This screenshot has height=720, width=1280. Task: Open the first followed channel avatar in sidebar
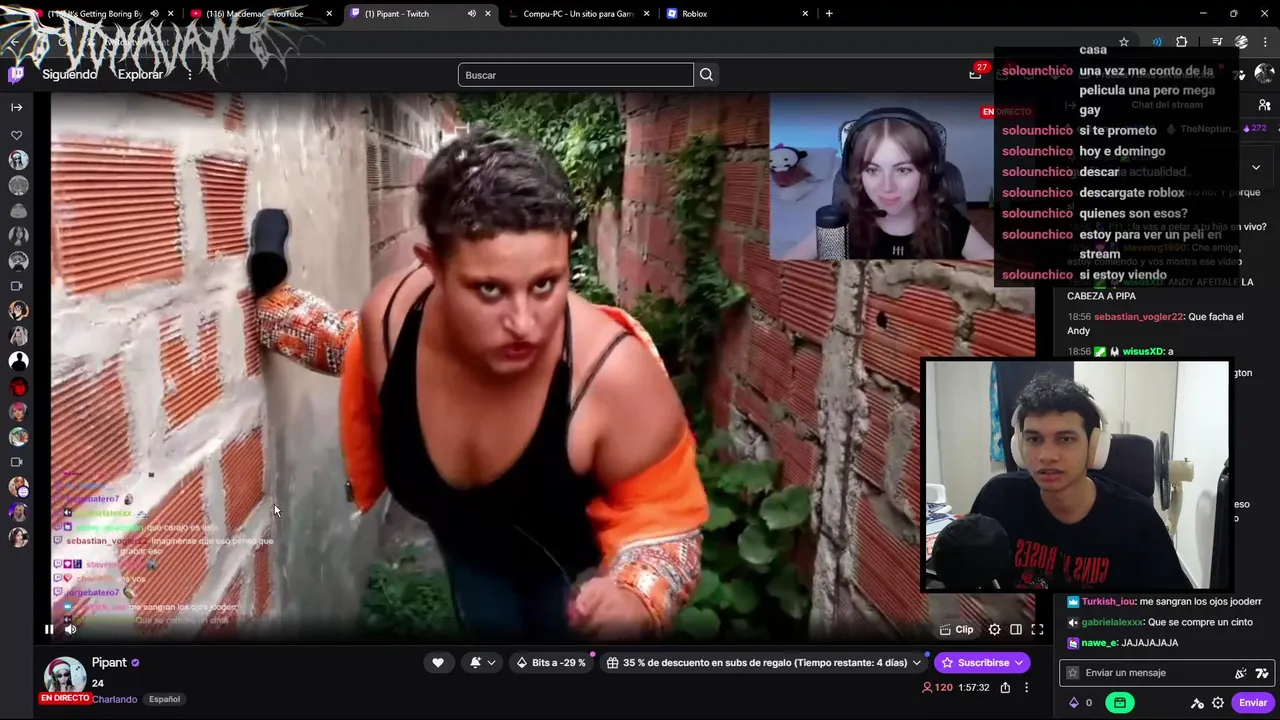click(x=18, y=160)
